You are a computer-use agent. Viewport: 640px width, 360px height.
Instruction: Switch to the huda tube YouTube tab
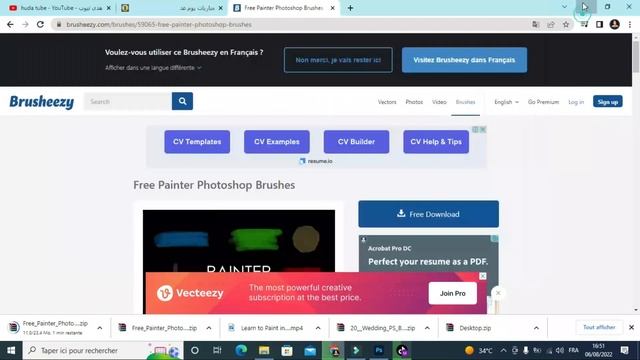click(60, 8)
